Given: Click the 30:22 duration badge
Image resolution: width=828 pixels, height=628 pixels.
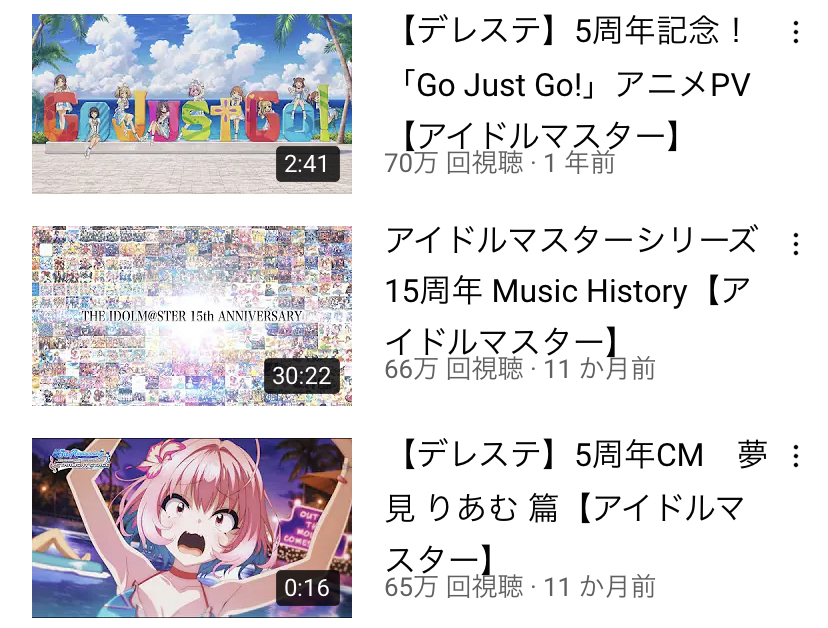Looking at the screenshot, I should [302, 376].
